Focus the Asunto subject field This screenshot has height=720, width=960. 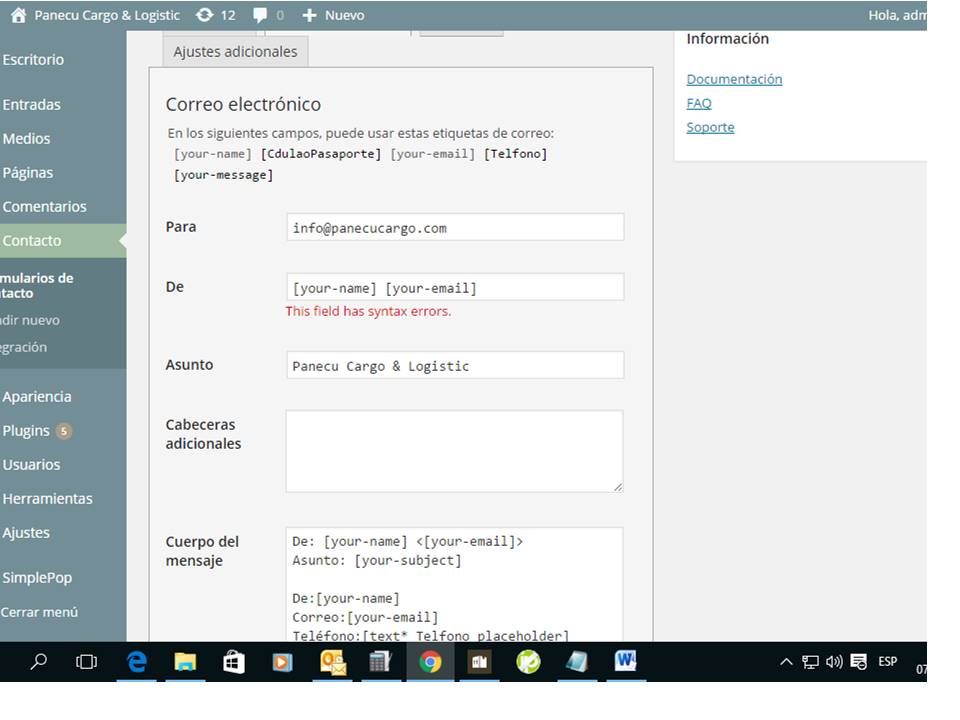tap(455, 366)
